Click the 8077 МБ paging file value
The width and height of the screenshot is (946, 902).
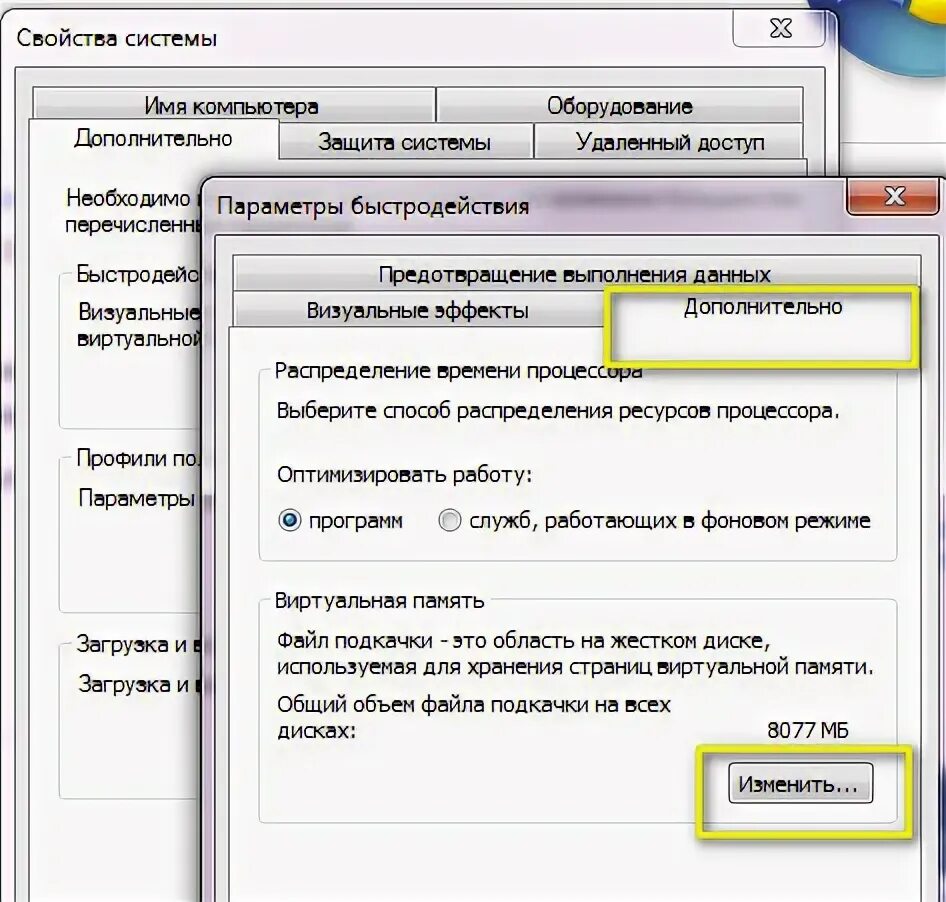808,731
